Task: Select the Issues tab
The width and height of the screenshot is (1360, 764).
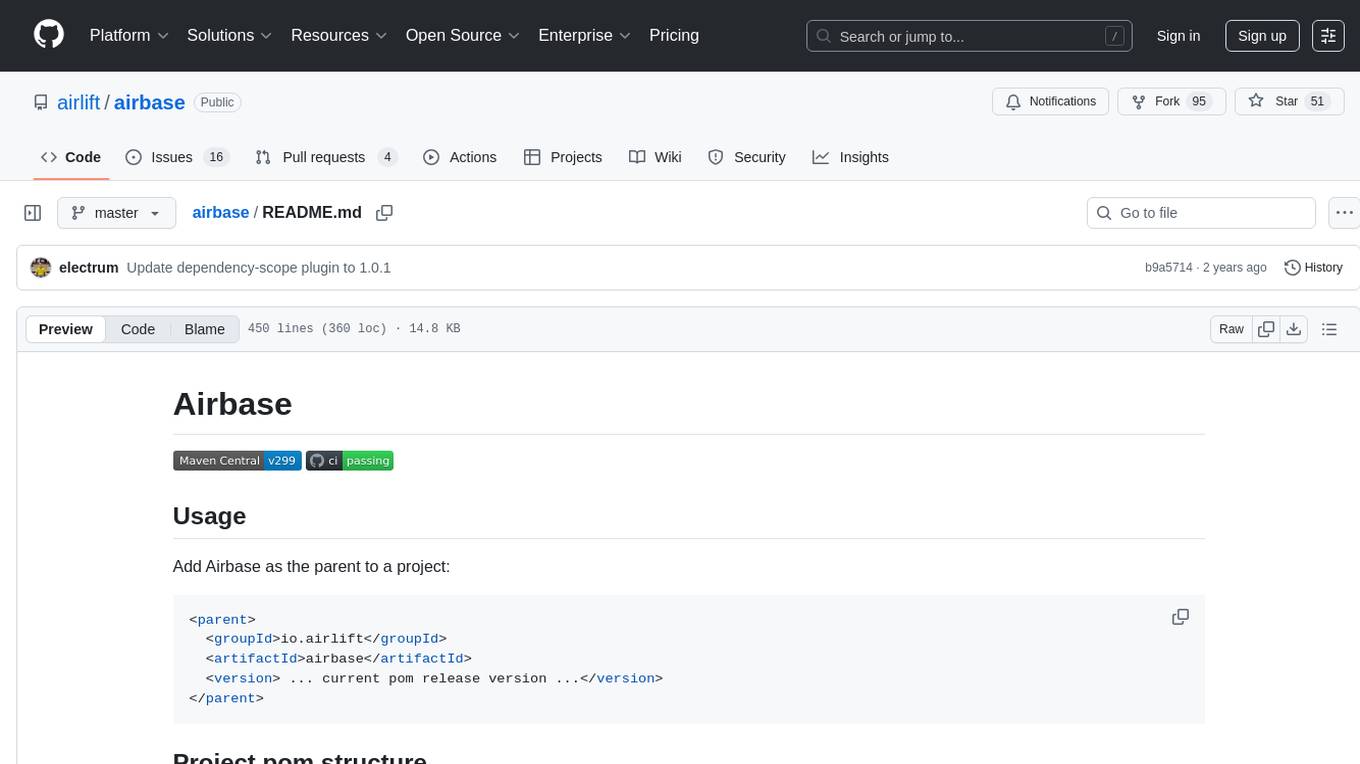Action: [177, 157]
